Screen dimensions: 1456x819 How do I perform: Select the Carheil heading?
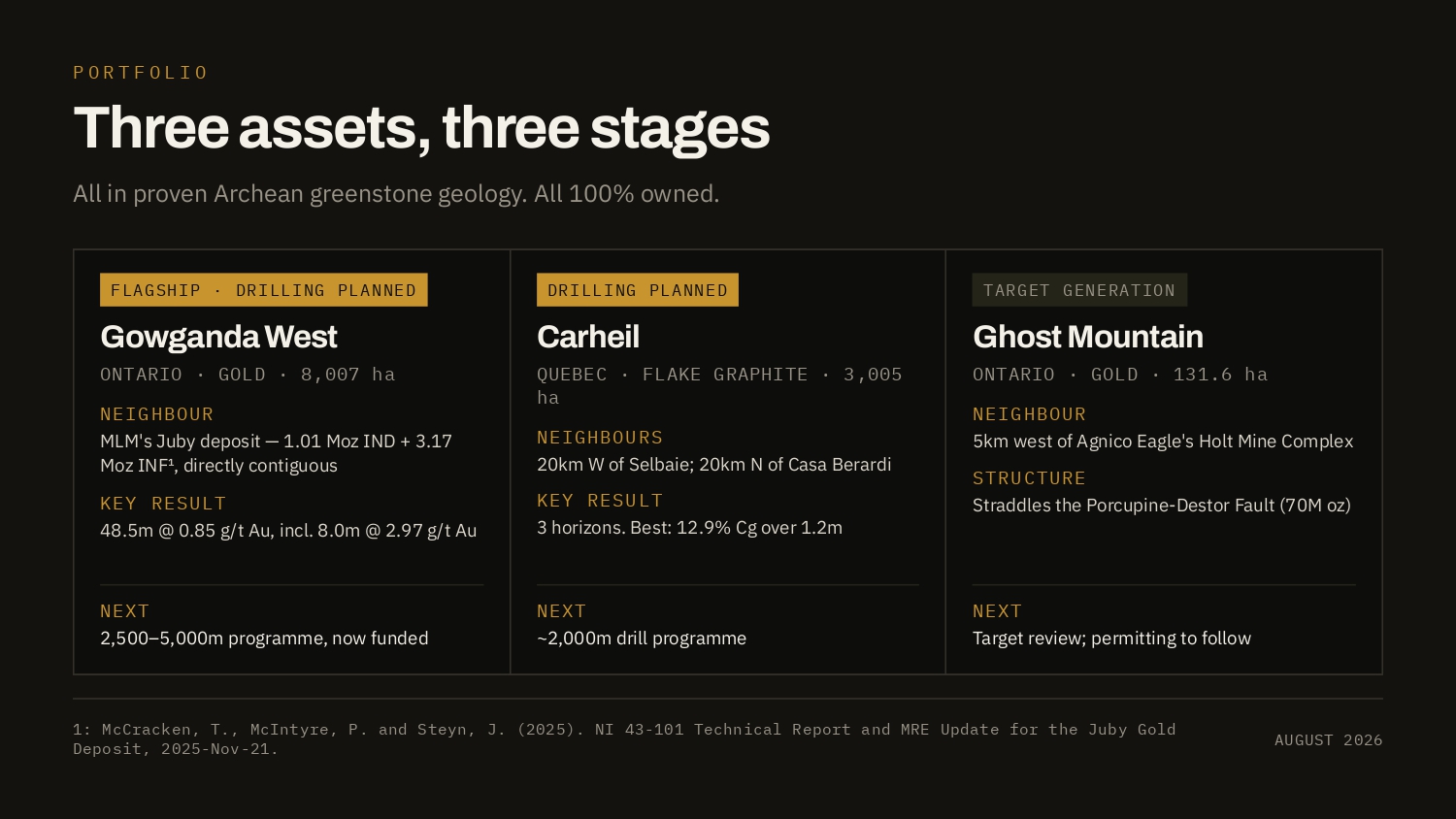coord(588,337)
